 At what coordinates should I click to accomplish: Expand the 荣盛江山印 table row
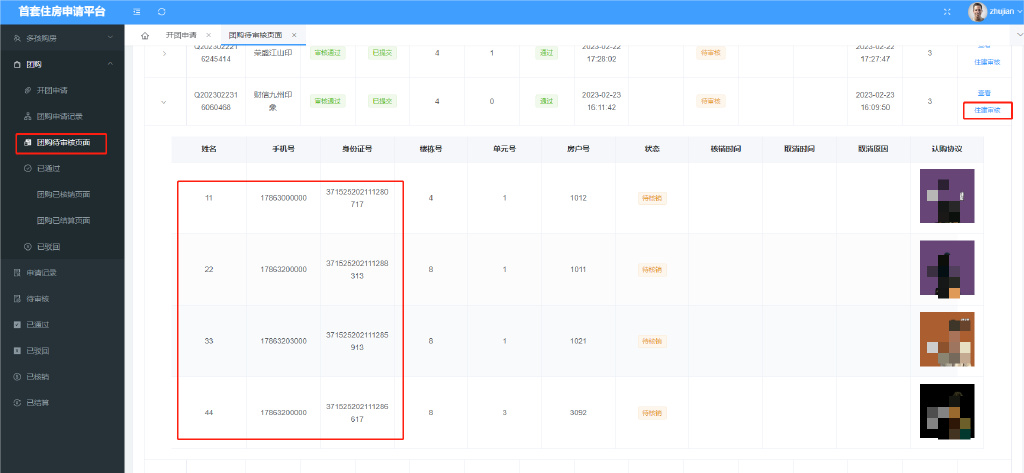click(163, 53)
